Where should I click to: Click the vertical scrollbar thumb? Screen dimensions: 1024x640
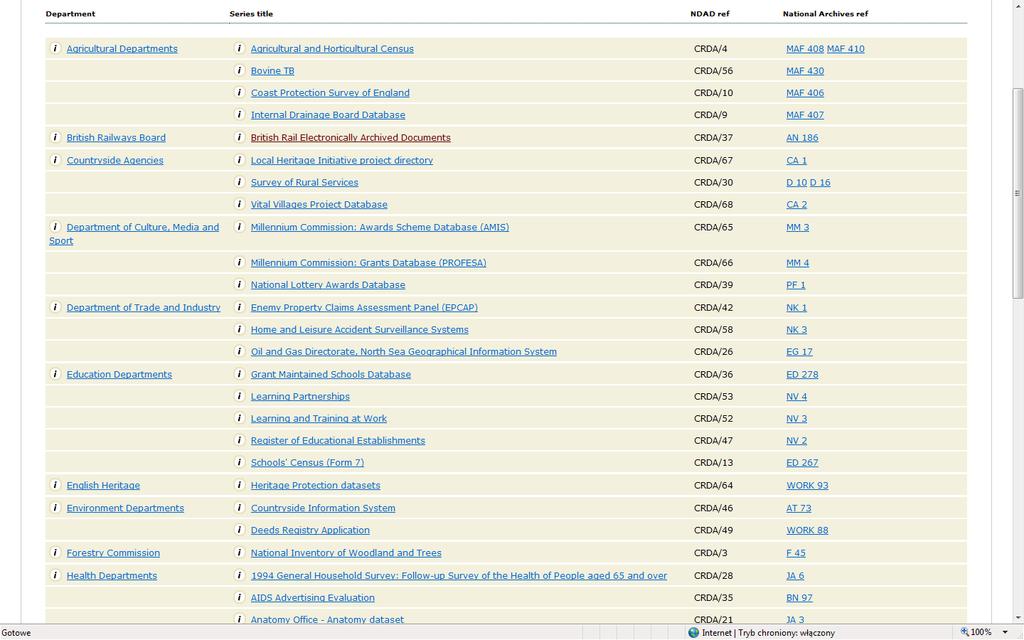coord(1017,193)
